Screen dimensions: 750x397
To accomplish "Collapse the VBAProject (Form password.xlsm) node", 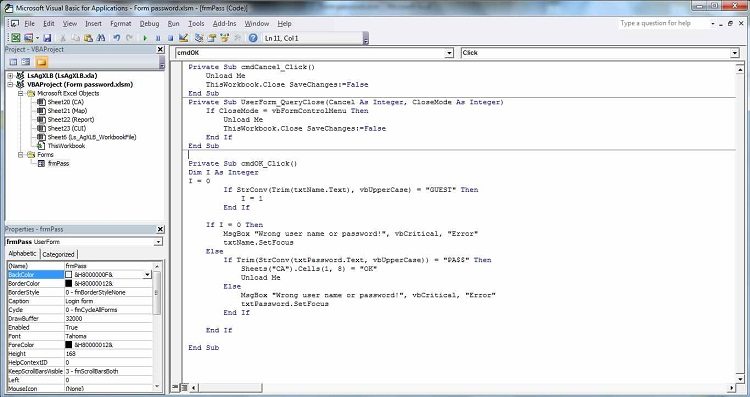I will coord(10,84).
